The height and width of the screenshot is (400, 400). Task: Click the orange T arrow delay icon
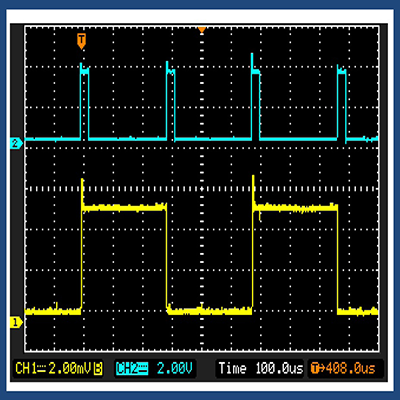(317, 368)
